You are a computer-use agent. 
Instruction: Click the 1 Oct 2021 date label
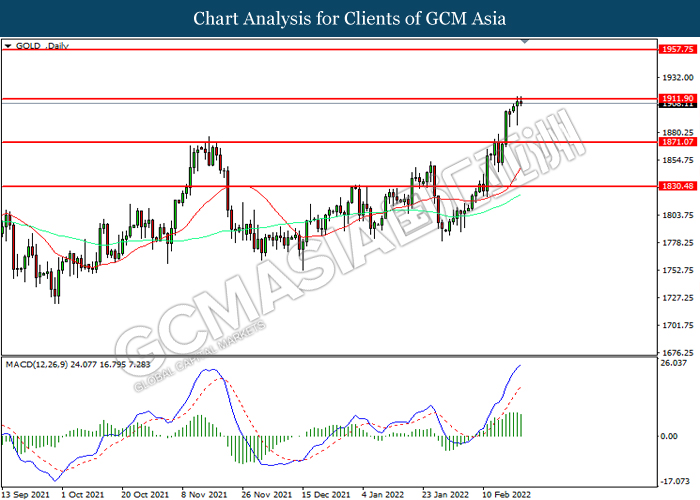pos(83,495)
